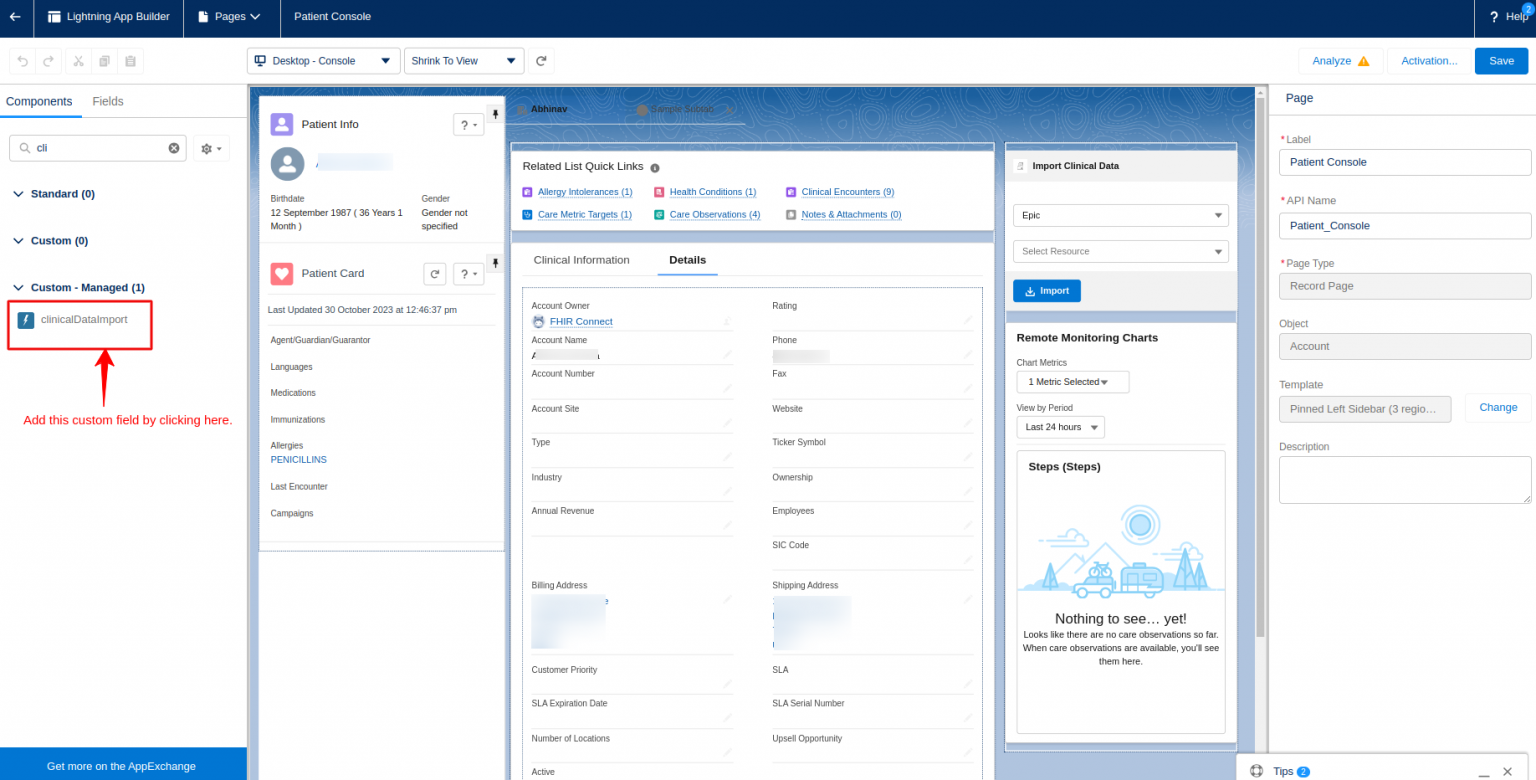Open Desktop - Console form factor dropdown
The image size is (1536, 780).
tap(324, 61)
